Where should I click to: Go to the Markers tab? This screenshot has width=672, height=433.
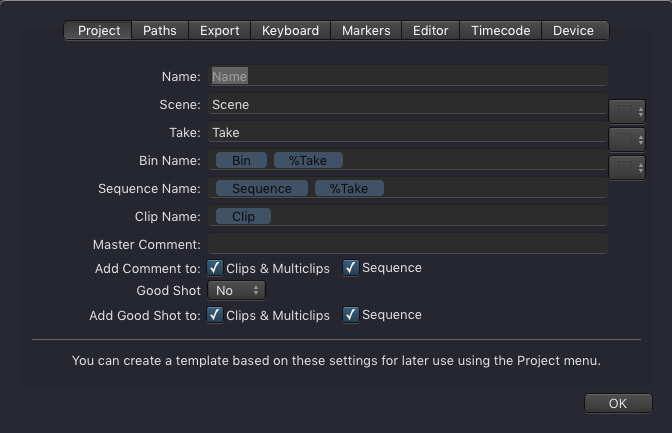click(366, 30)
